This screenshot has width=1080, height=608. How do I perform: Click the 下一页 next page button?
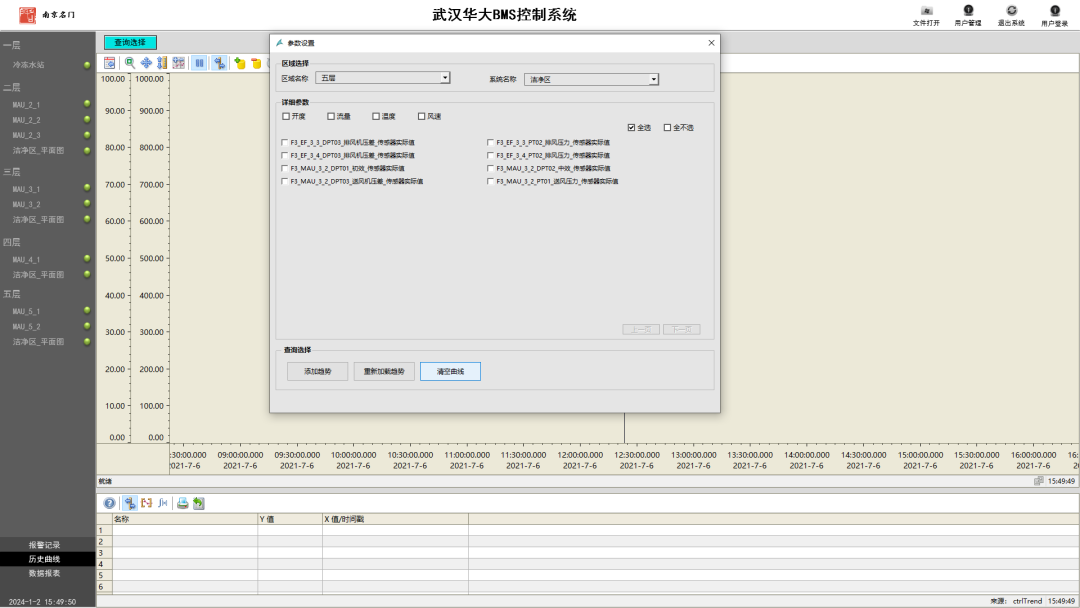click(x=682, y=330)
